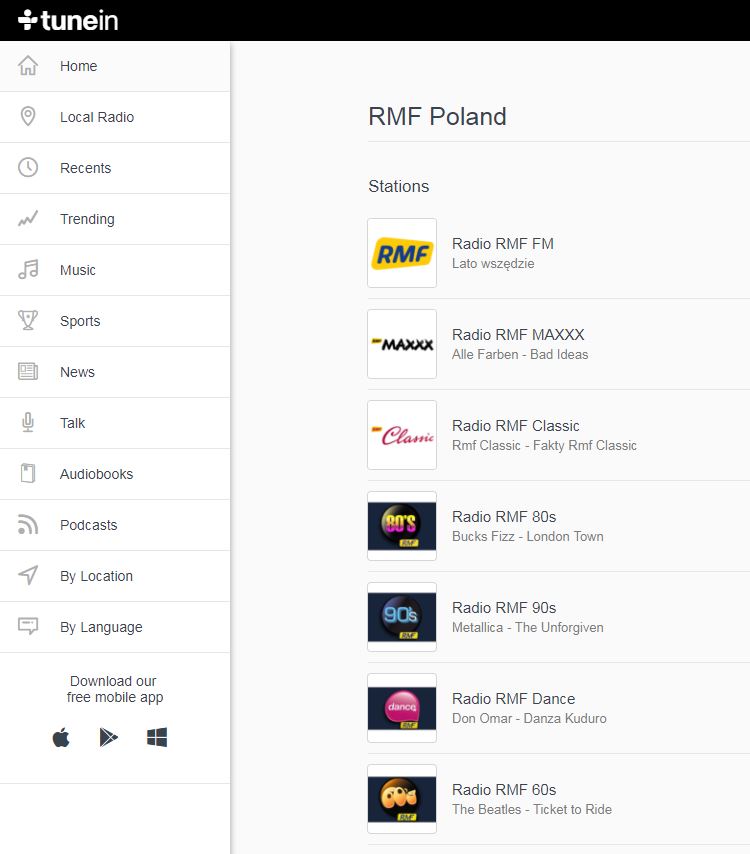The height and width of the screenshot is (854, 750).
Task: Open Radio RMF 60s station title
Action: (504, 789)
